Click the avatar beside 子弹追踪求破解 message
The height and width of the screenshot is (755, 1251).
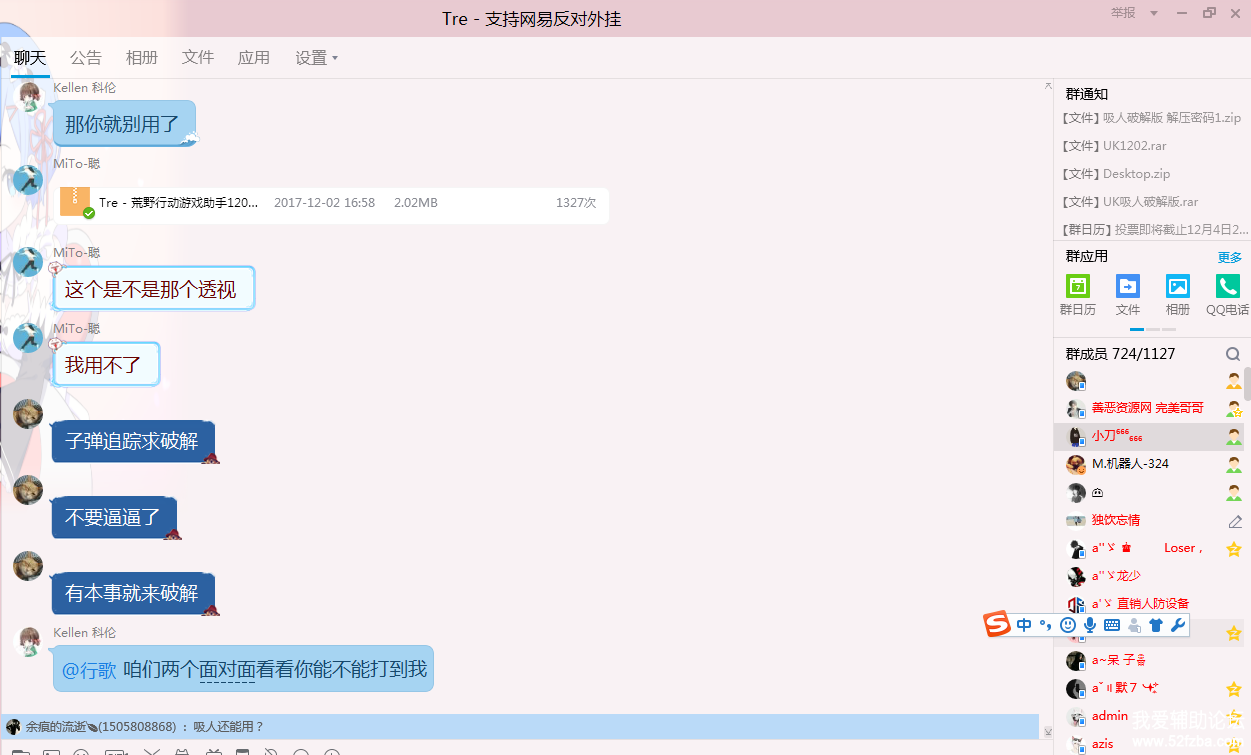[x=28, y=414]
